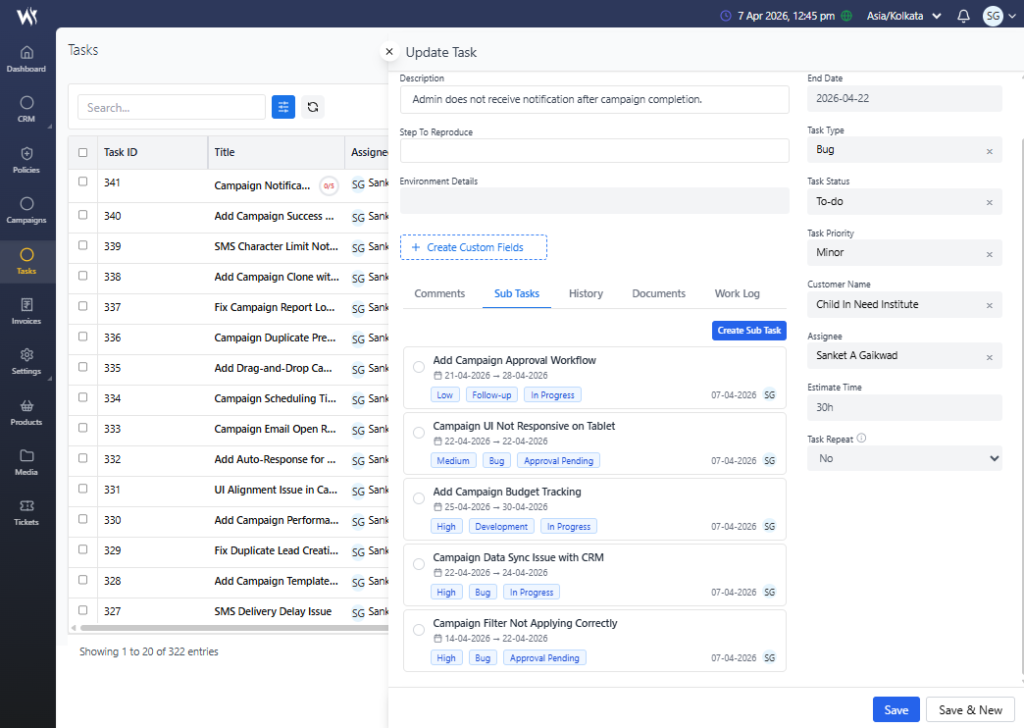The height and width of the screenshot is (728, 1024).
Task: Expand the Task Repeat dropdown
Action: [904, 458]
